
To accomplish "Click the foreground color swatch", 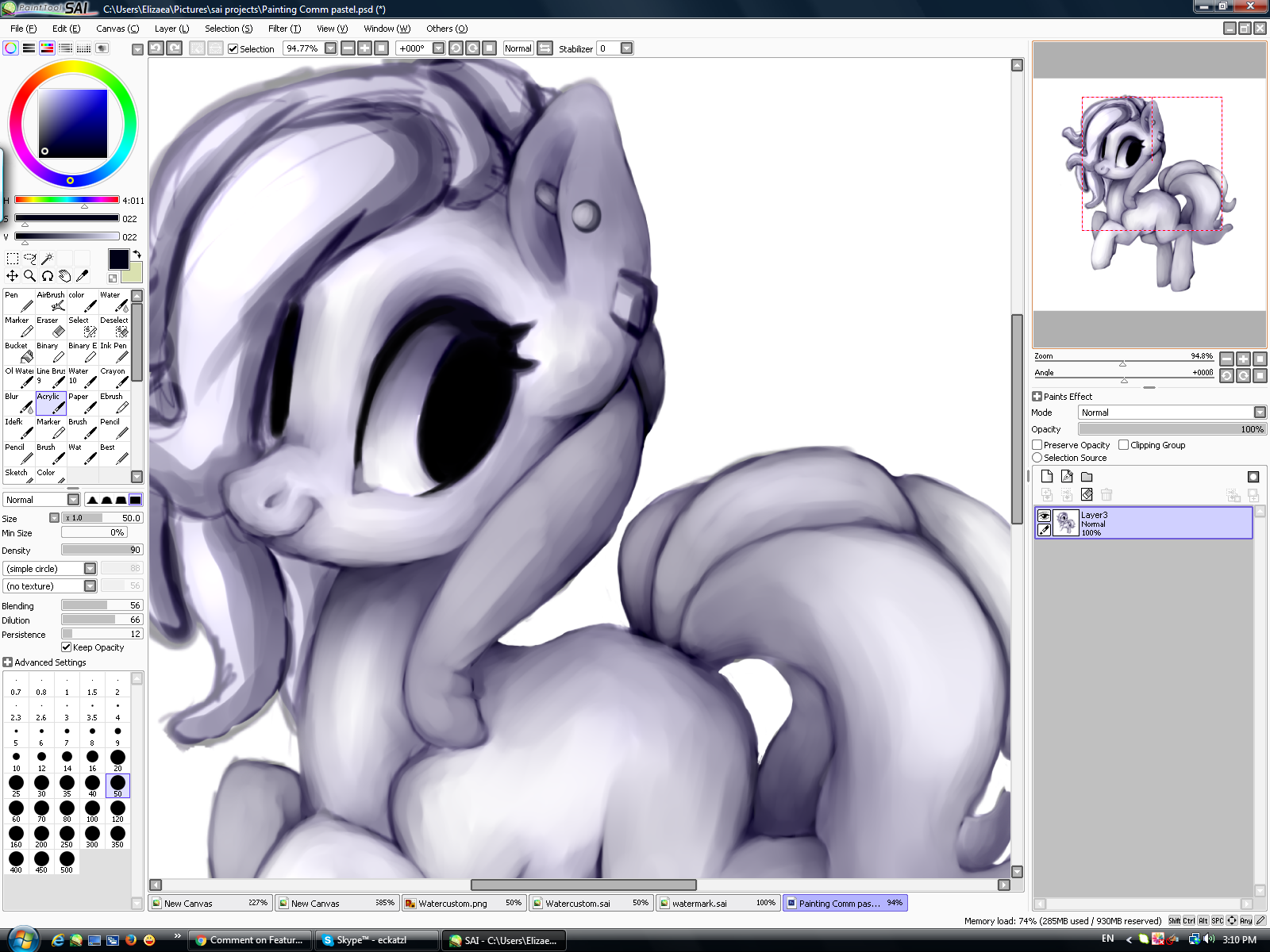I will pyautogui.click(x=118, y=259).
